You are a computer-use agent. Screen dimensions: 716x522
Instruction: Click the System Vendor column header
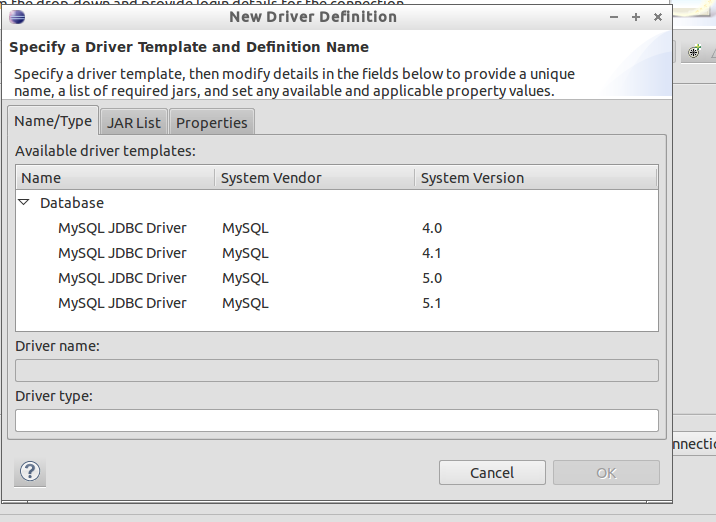click(314, 178)
